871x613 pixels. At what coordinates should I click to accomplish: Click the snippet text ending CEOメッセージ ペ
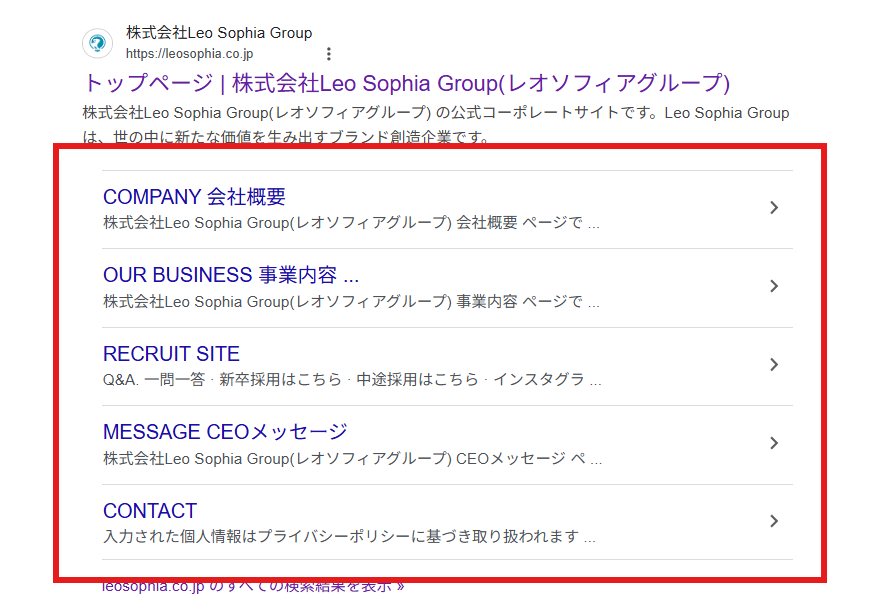click(353, 459)
